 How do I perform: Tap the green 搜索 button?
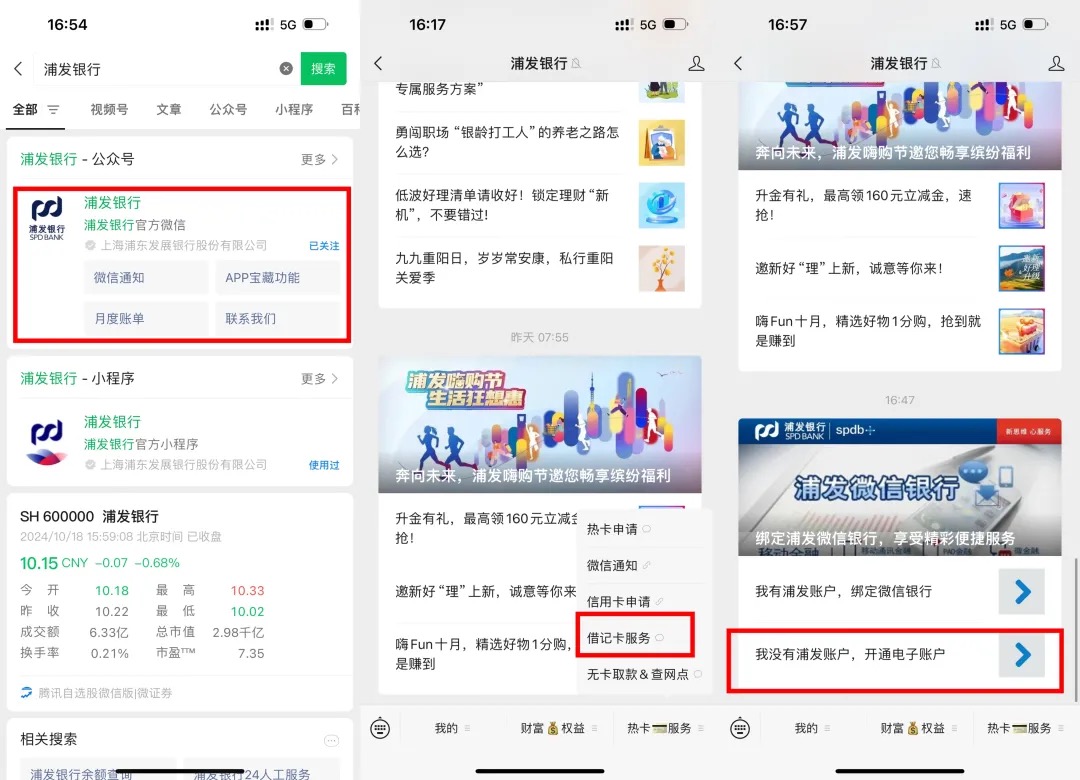[323, 68]
